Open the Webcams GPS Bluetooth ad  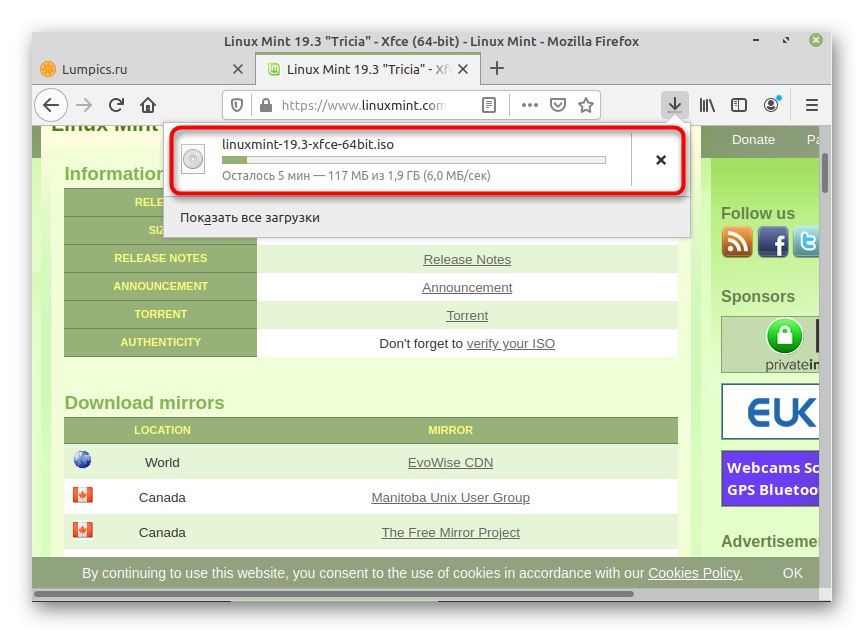tap(770, 479)
